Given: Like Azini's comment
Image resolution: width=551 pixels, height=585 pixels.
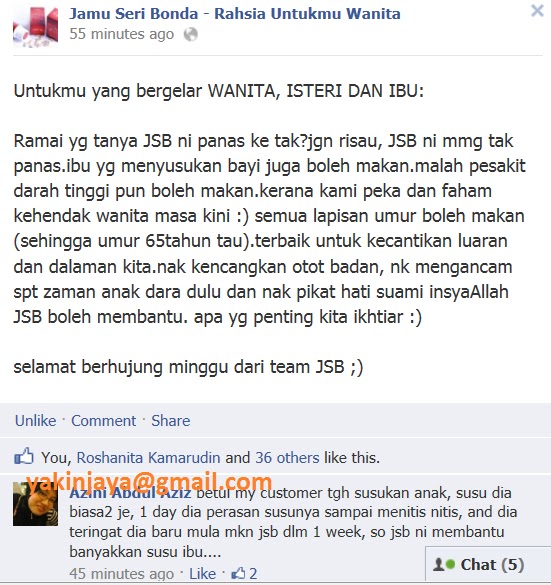Looking at the screenshot, I should [x=203, y=574].
